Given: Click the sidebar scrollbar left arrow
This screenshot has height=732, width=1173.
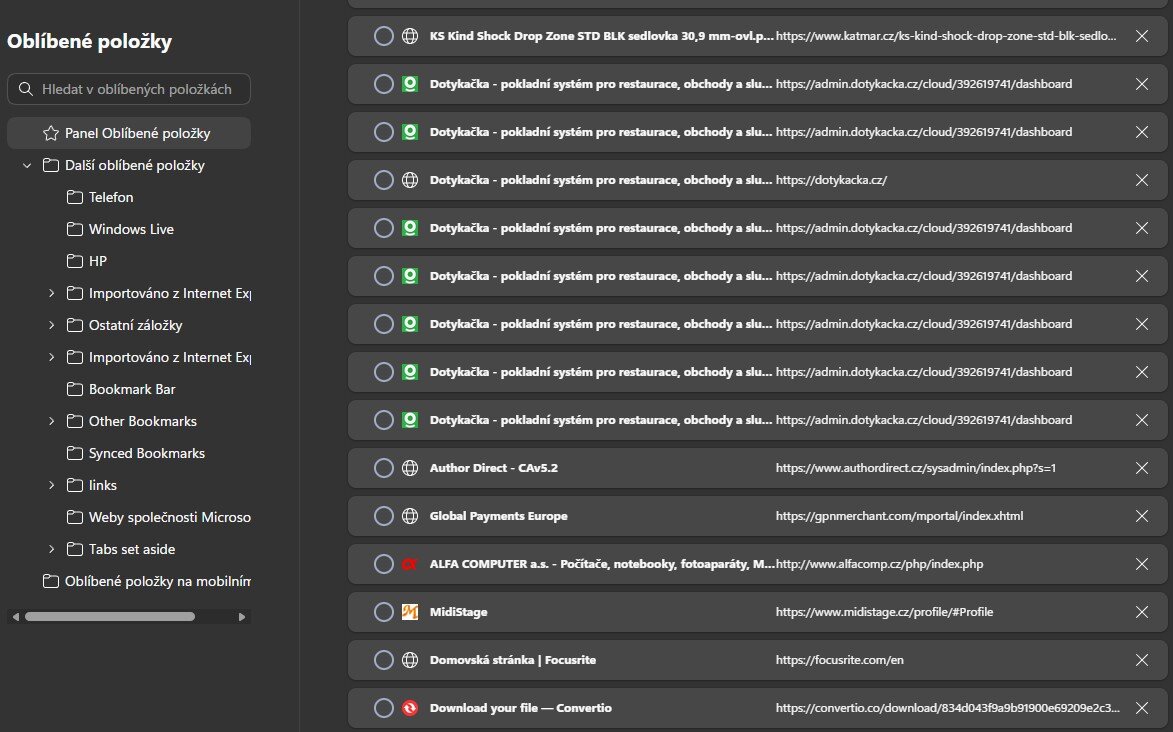Looking at the screenshot, I should (x=16, y=617).
